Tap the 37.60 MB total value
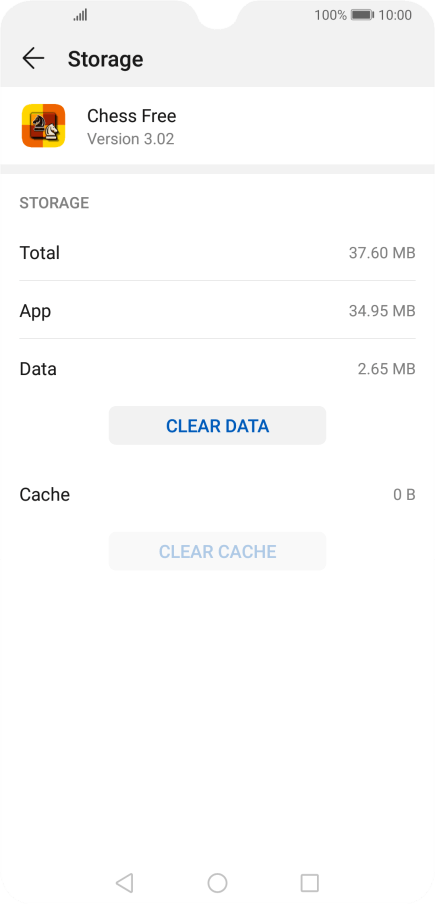 coord(382,253)
